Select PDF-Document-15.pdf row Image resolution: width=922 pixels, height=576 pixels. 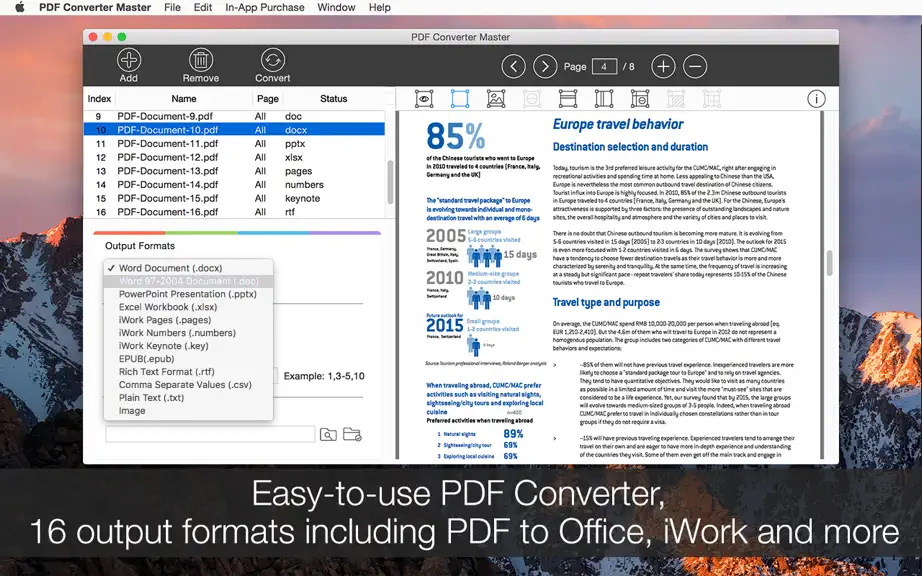(234, 198)
